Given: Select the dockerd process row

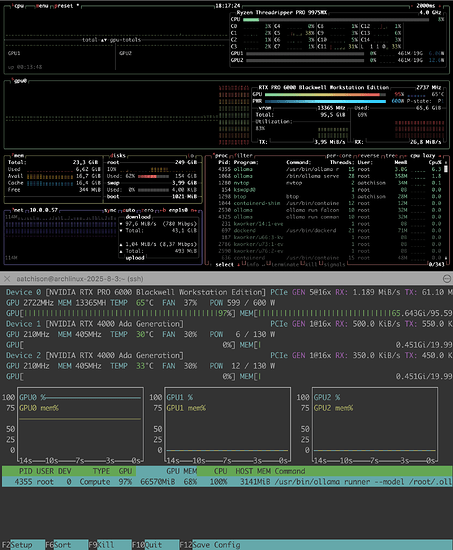Looking at the screenshot, I should point(329,230).
